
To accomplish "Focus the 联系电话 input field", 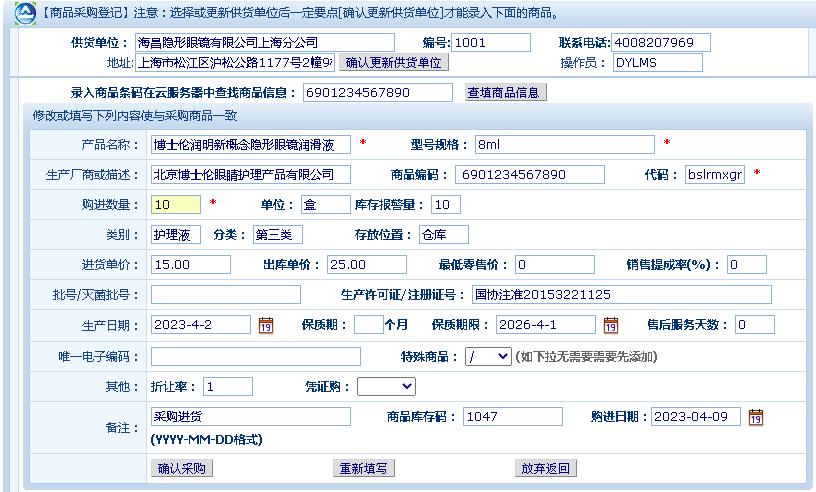I will coord(661,43).
